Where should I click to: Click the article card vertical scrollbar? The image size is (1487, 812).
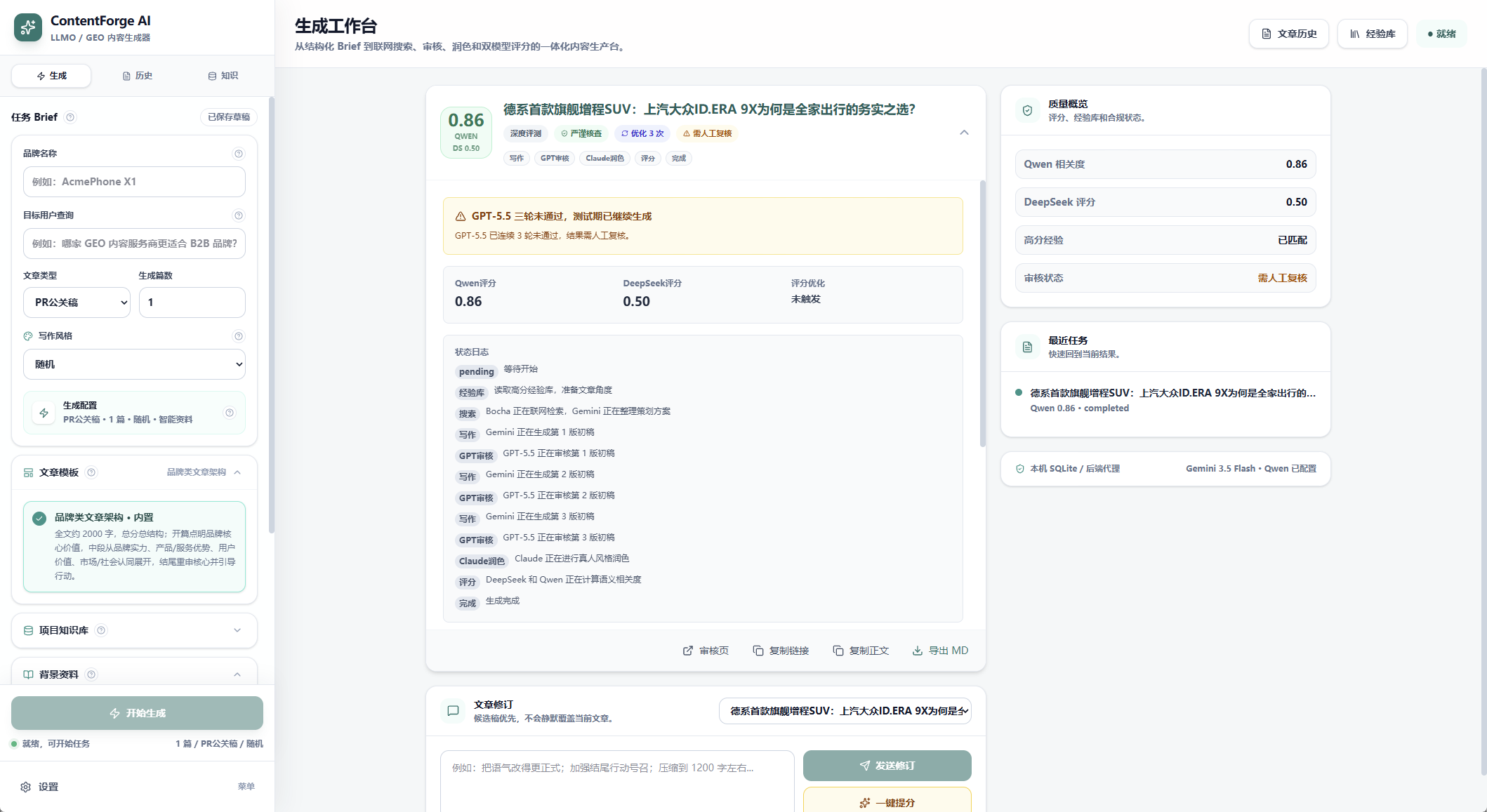tap(983, 314)
